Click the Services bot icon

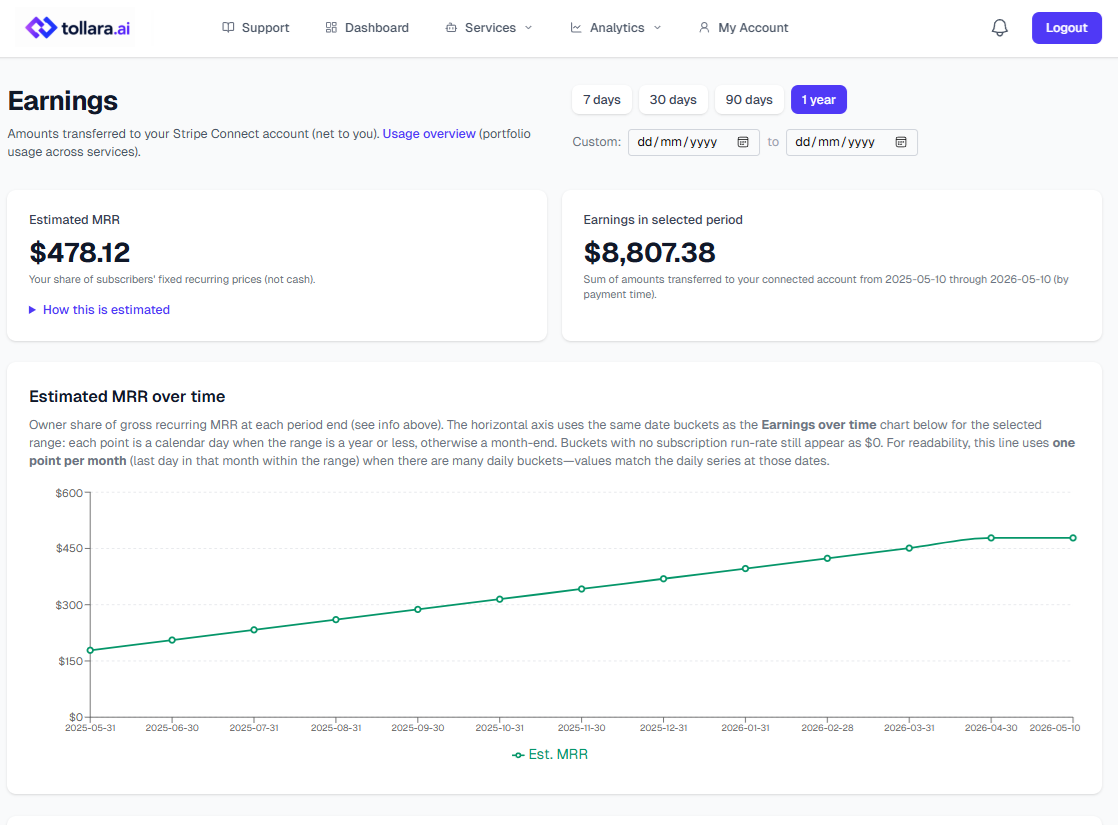pyautogui.click(x=451, y=28)
